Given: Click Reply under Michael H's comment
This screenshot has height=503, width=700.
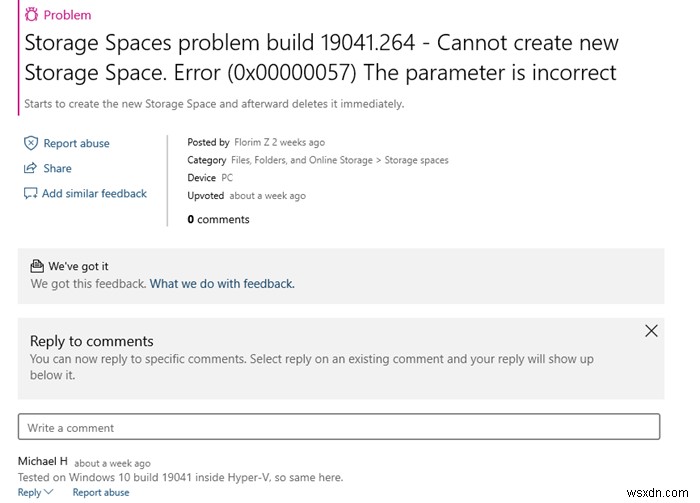Looking at the screenshot, I should tap(30, 492).
